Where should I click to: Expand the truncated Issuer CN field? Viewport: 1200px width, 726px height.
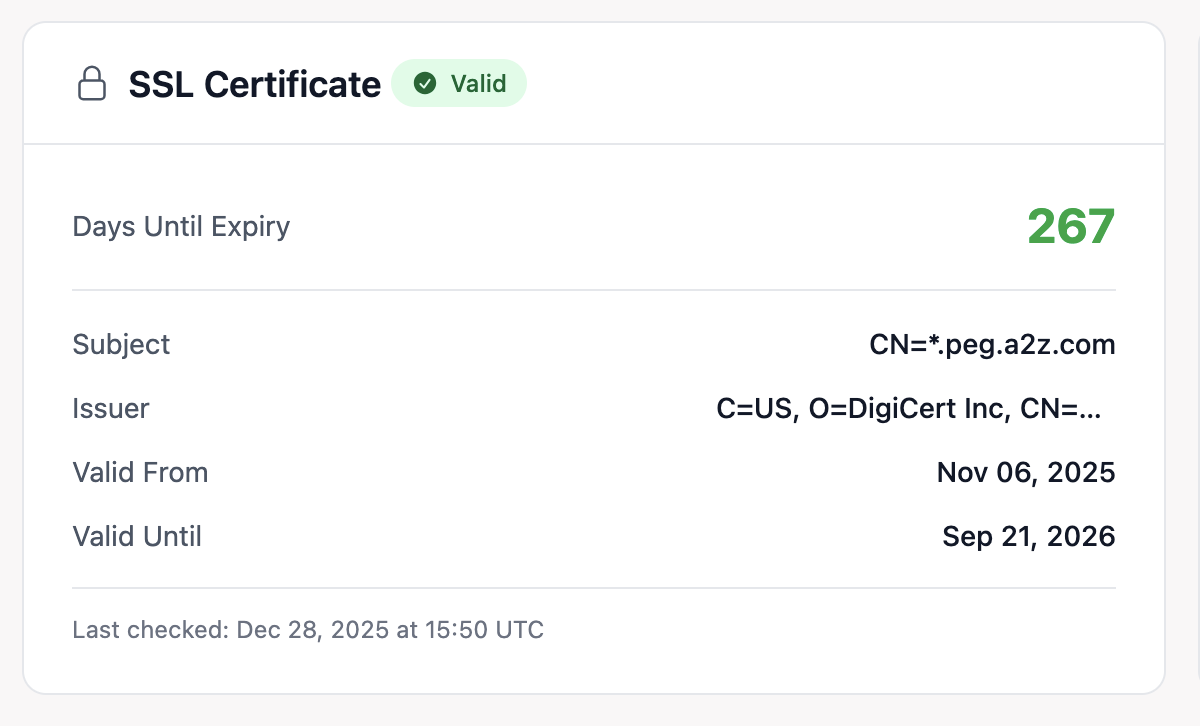(x=908, y=408)
